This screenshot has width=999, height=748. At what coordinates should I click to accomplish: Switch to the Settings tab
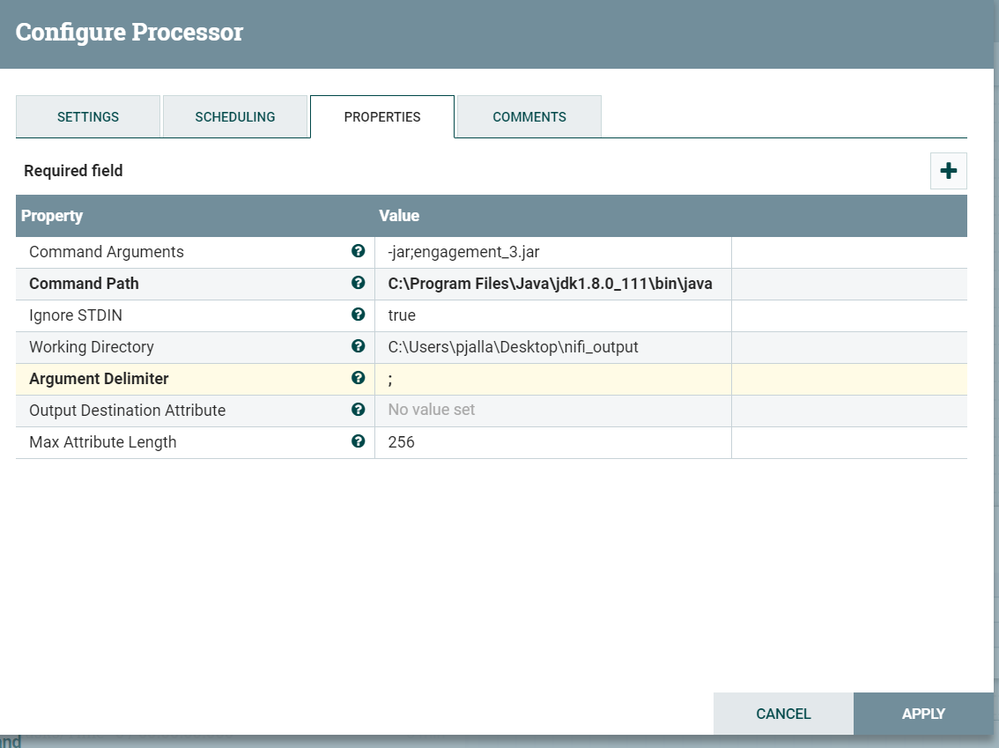[88, 117]
